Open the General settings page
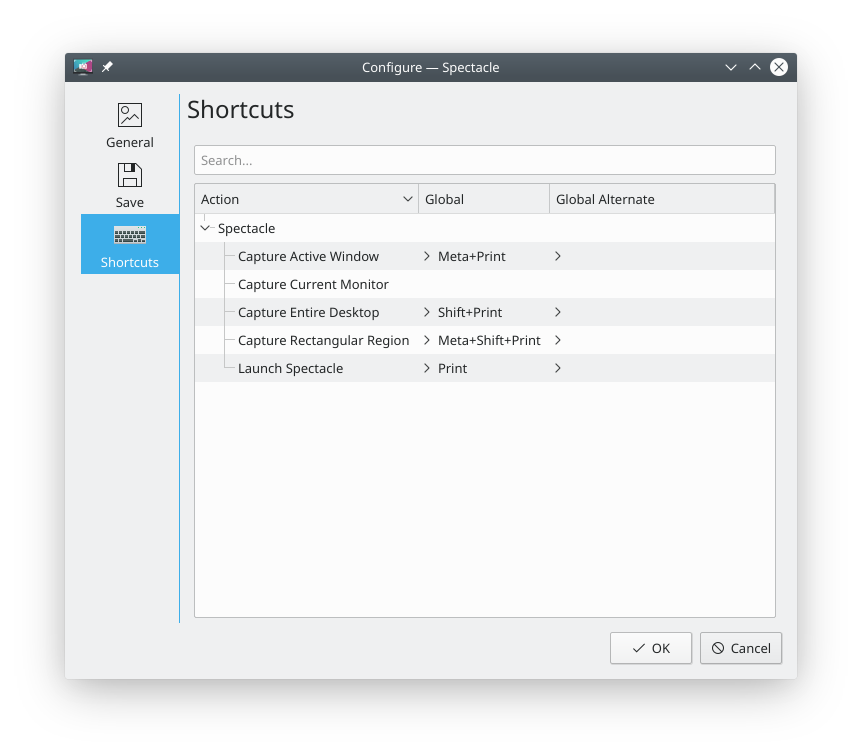Screen dimensions: 862x756 point(130,125)
